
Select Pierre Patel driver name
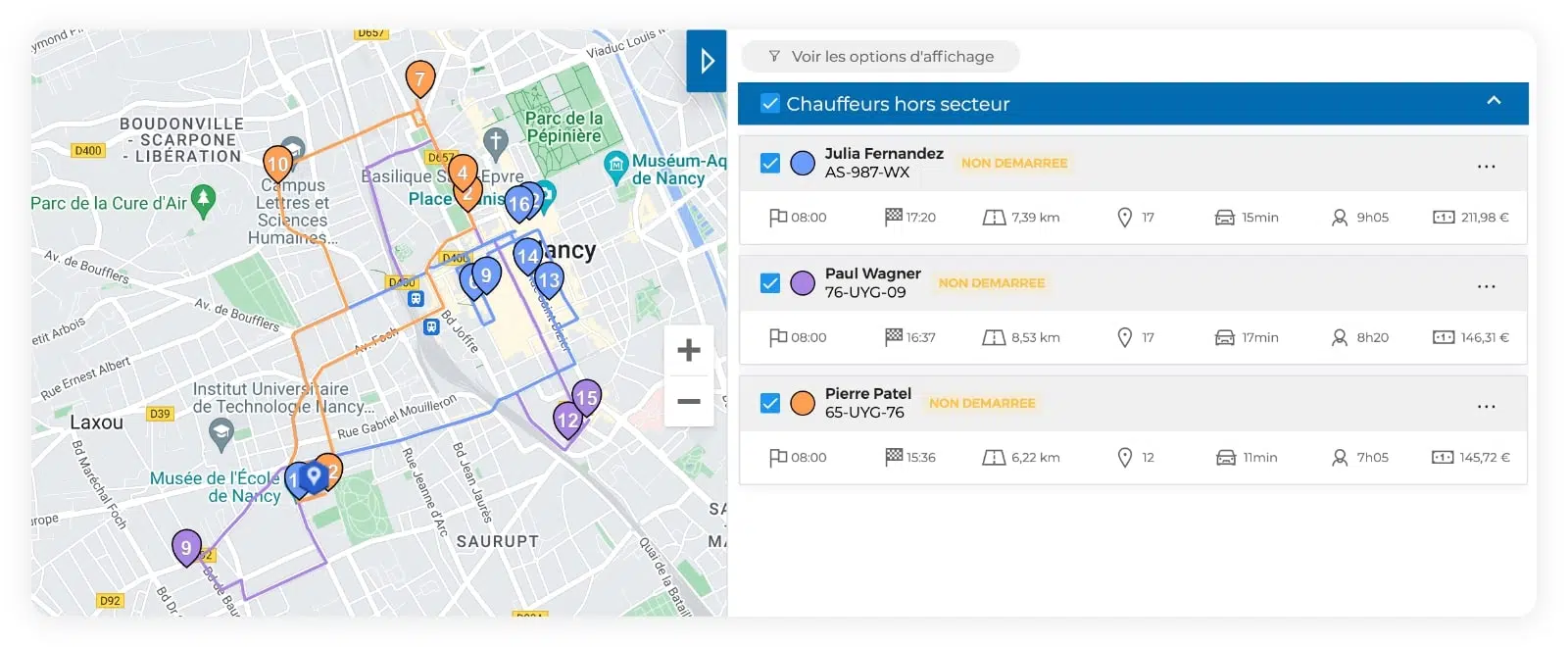pyautogui.click(x=868, y=393)
